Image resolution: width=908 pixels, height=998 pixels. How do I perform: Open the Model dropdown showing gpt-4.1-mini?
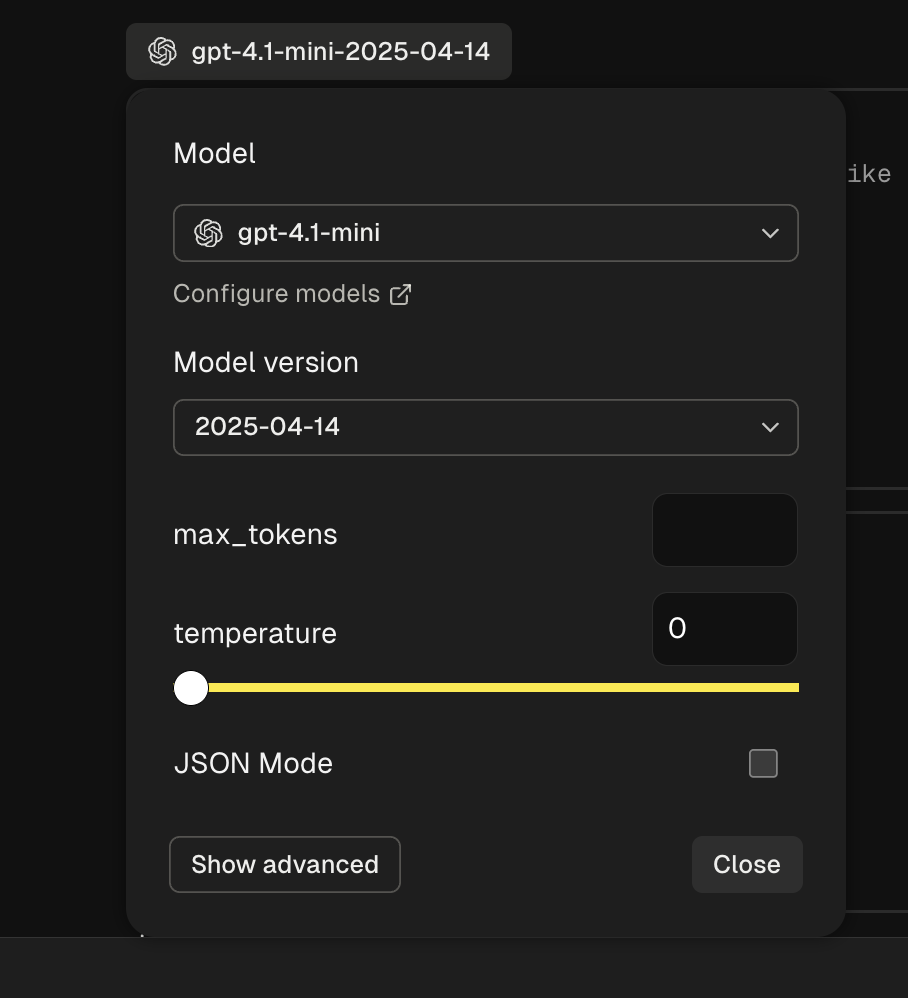tap(485, 233)
